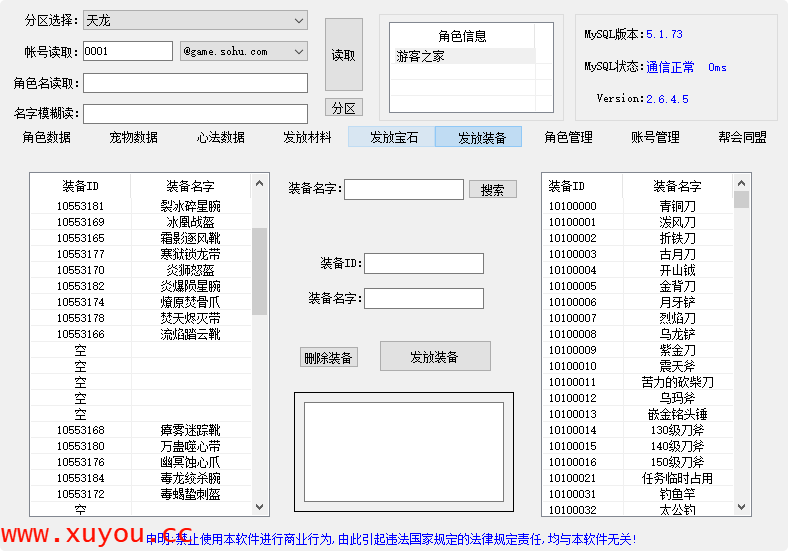Switch to the 角色数据 tab
This screenshot has height=551, width=788.
point(47,137)
